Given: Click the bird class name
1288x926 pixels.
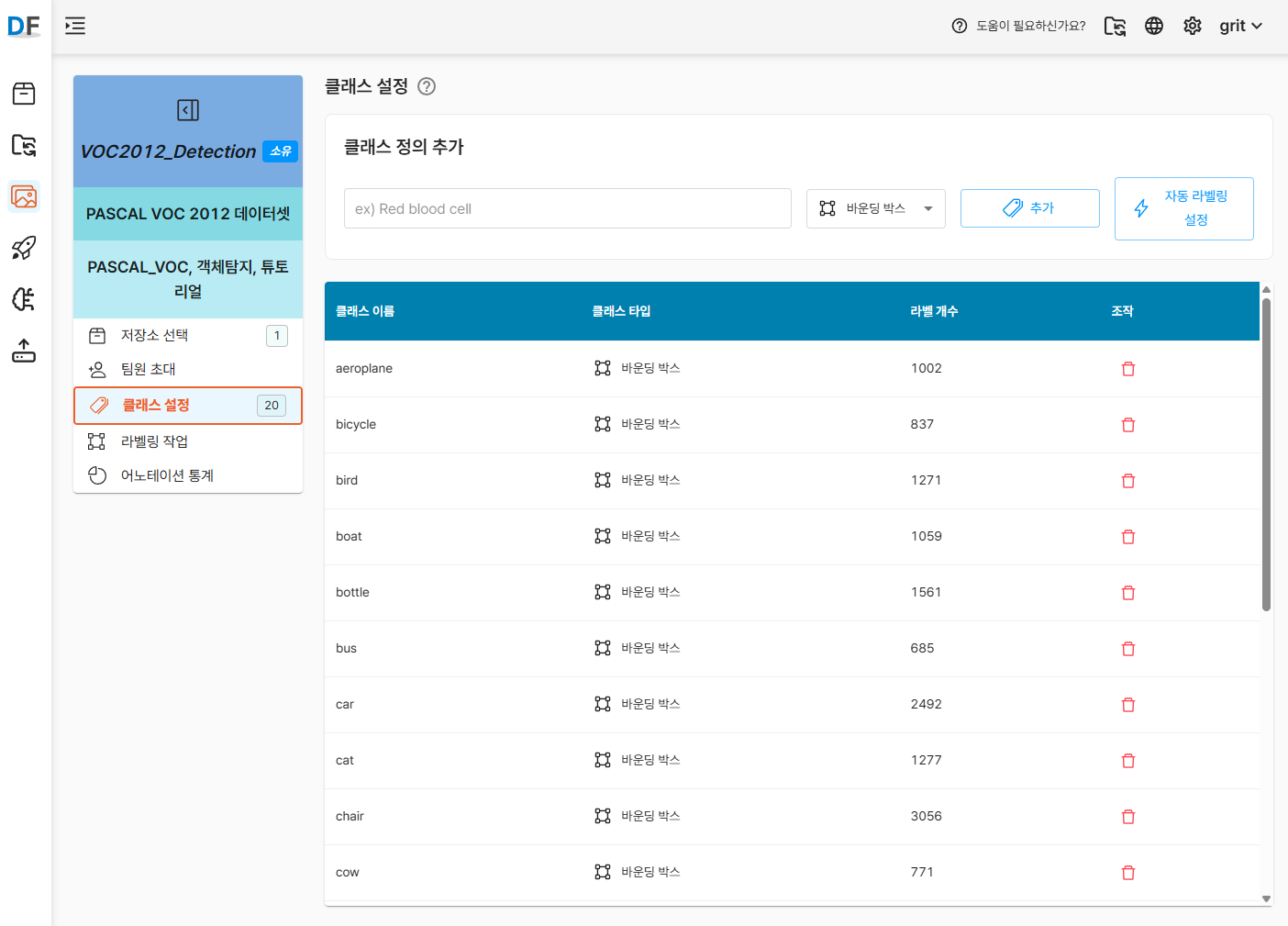Looking at the screenshot, I should click(x=347, y=481).
